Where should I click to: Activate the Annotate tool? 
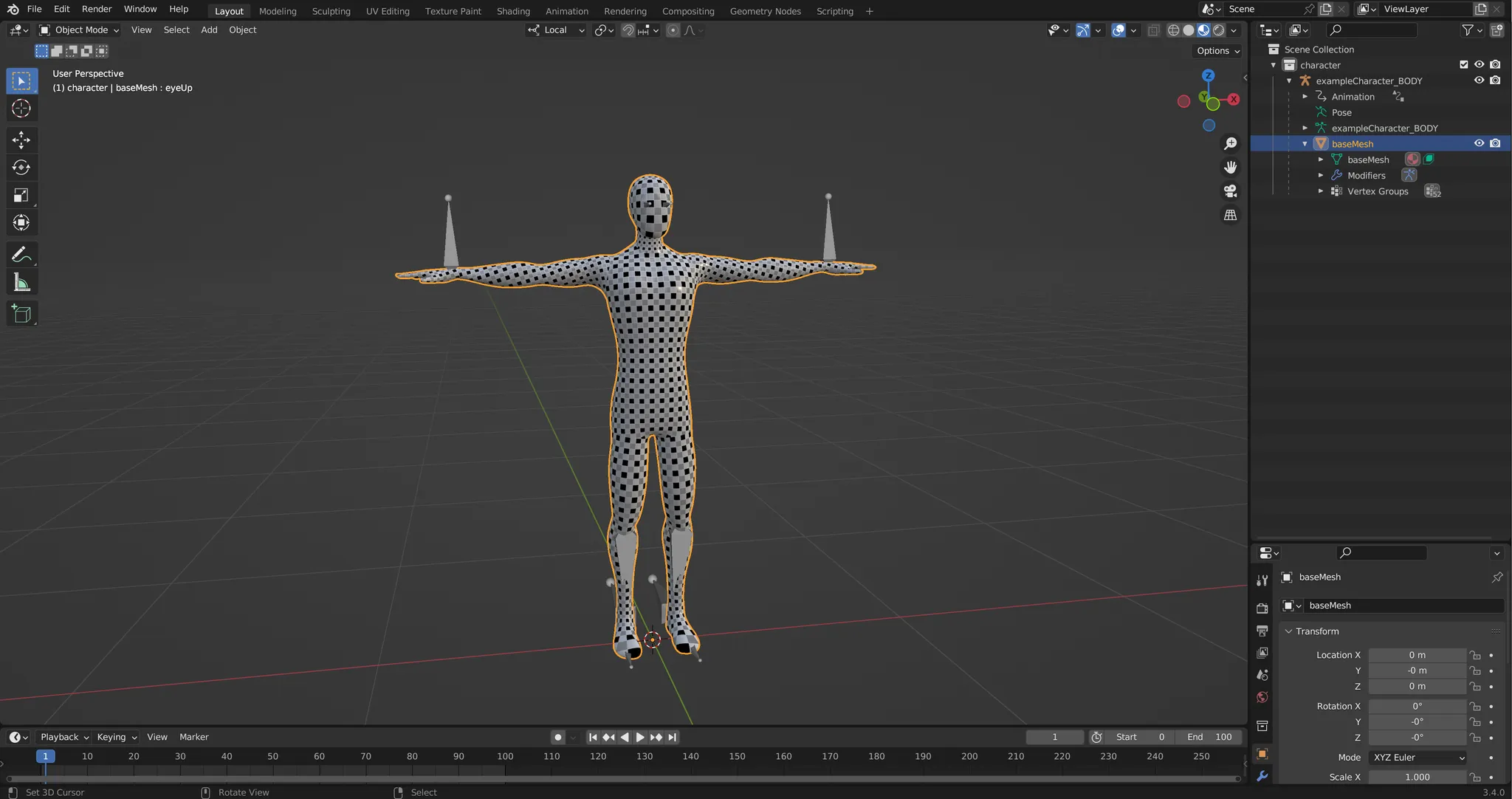[21, 255]
